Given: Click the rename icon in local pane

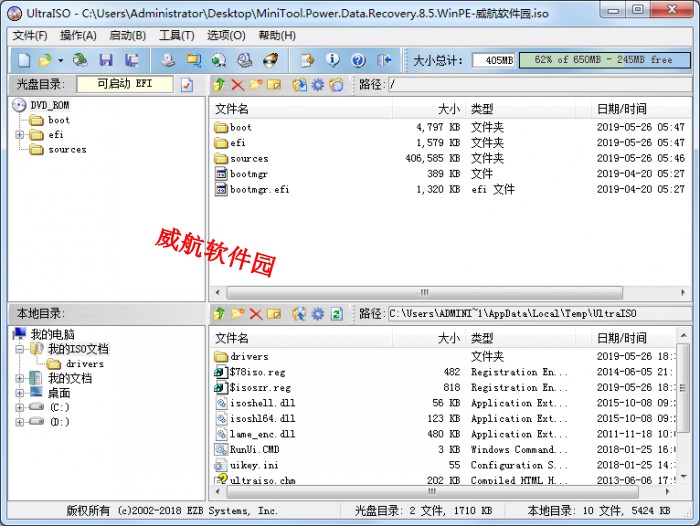Looking at the screenshot, I should (274, 314).
